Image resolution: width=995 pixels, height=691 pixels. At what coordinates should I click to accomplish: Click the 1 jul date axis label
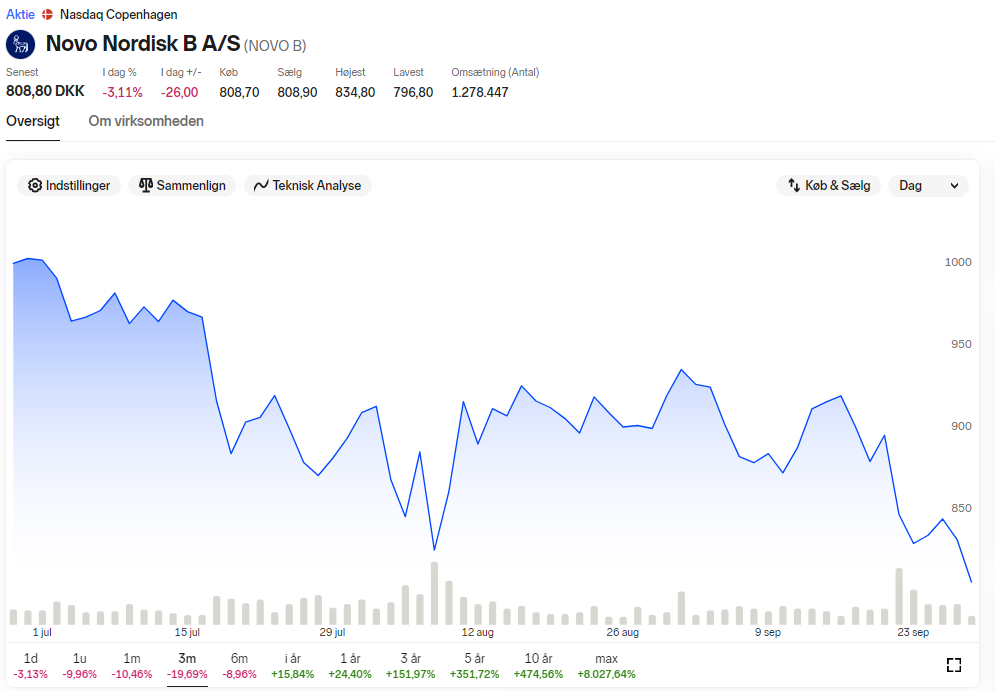pos(42,632)
